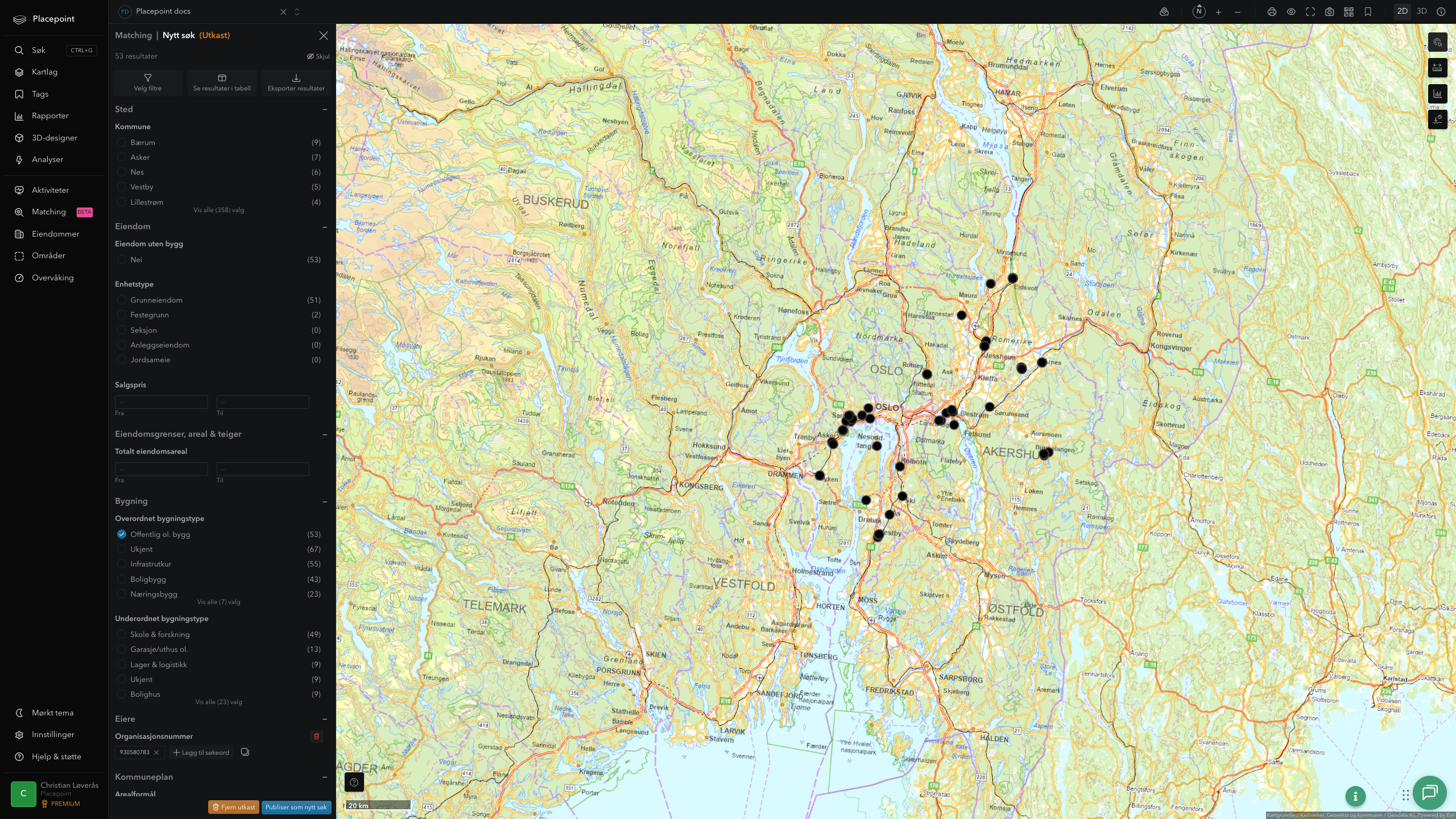Viewport: 1456px width, 819px height.
Task: Collapse the Bygning section
Action: coord(325,501)
